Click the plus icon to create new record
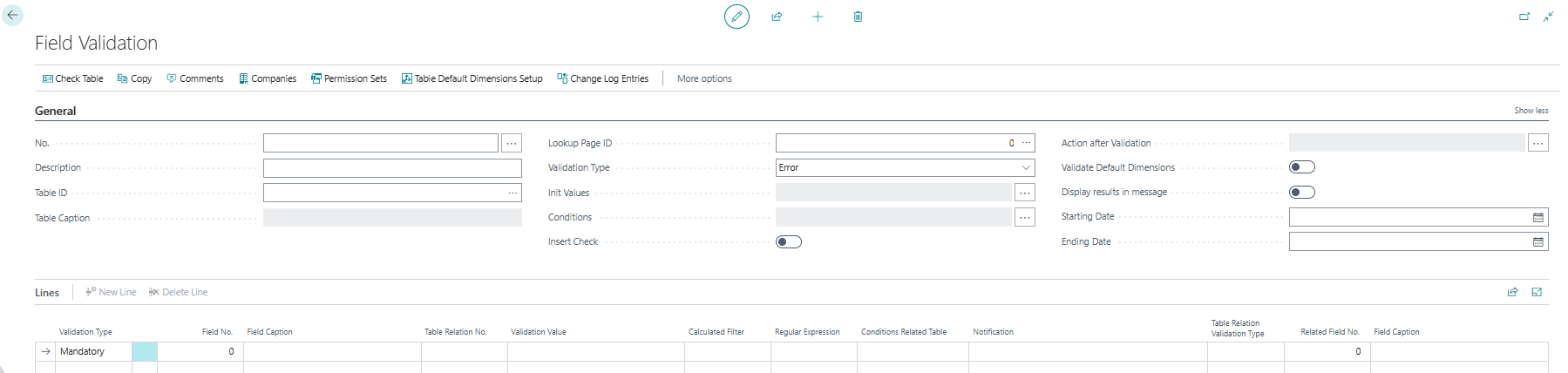The width and height of the screenshot is (1568, 373). 818,17
